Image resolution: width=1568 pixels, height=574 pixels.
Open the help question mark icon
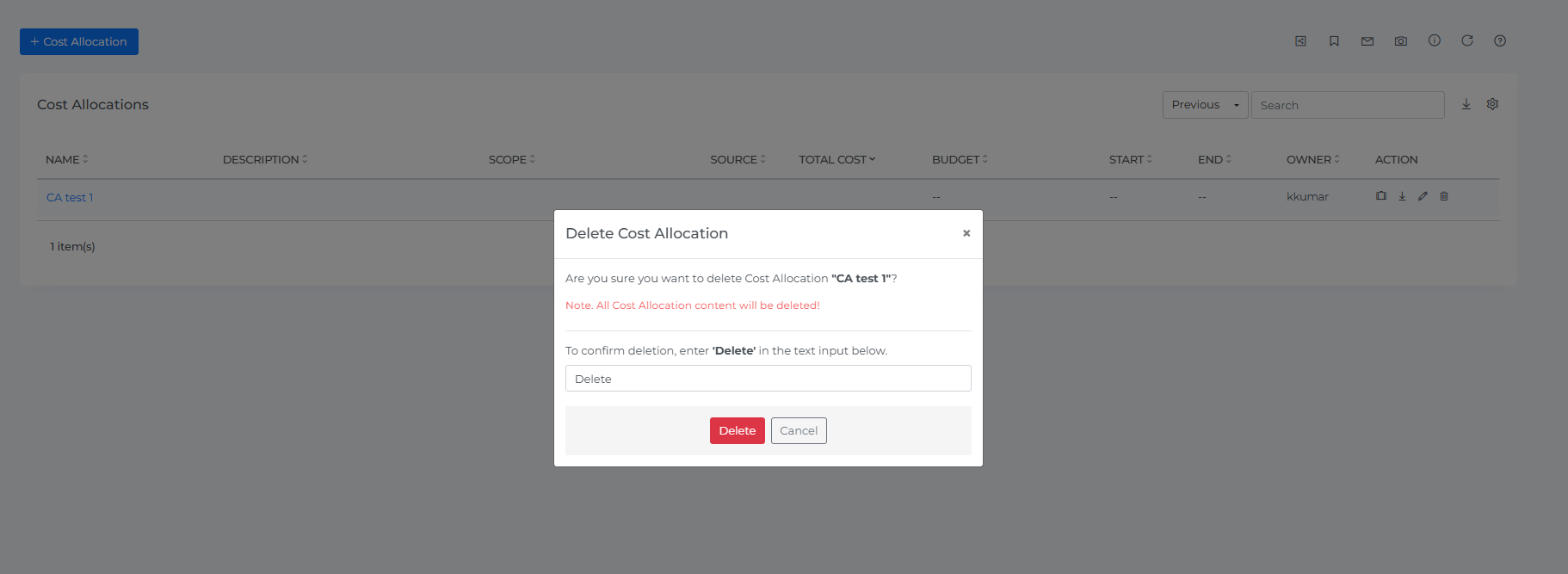pos(1499,40)
